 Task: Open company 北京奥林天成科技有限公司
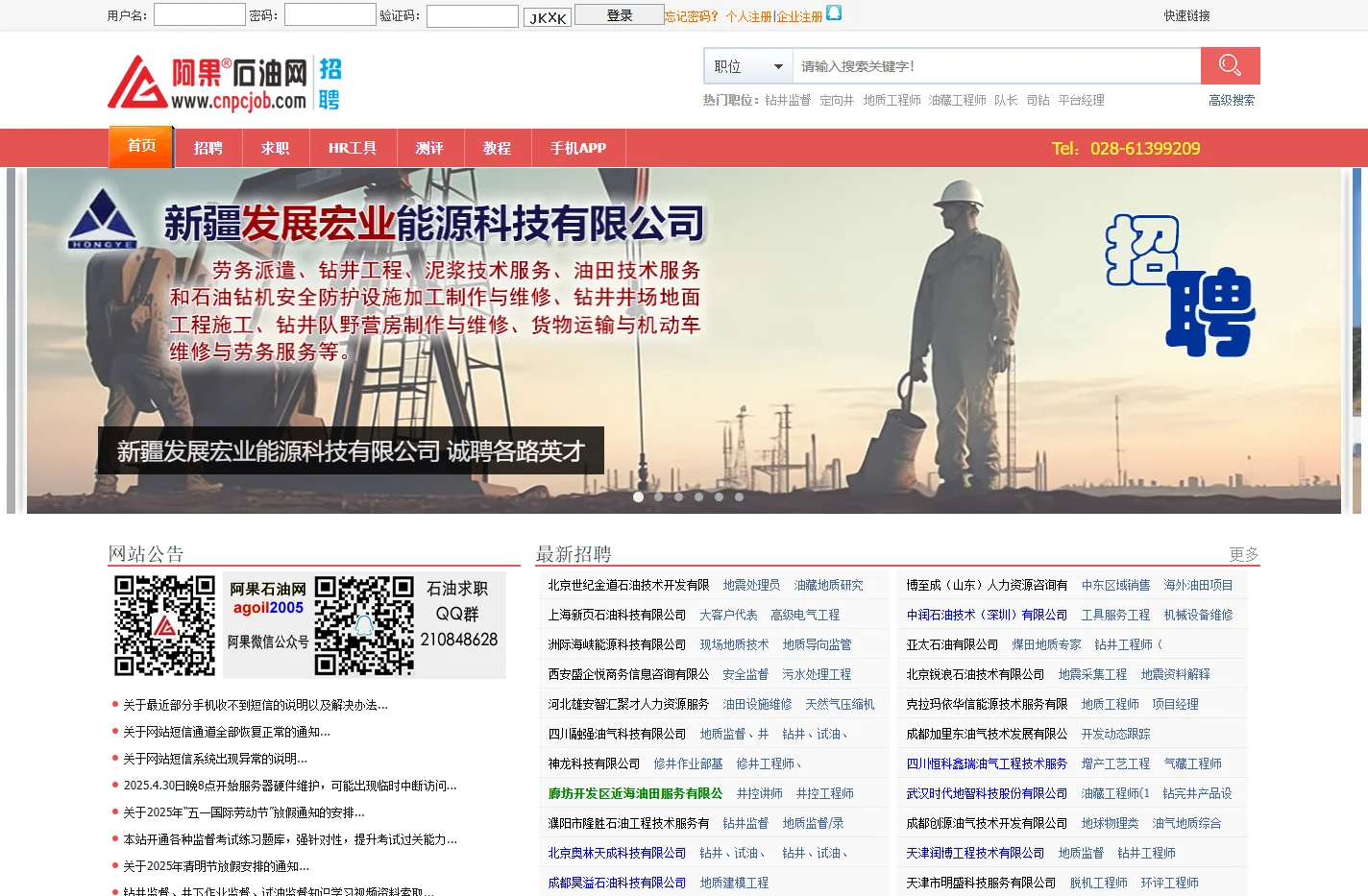point(617,853)
